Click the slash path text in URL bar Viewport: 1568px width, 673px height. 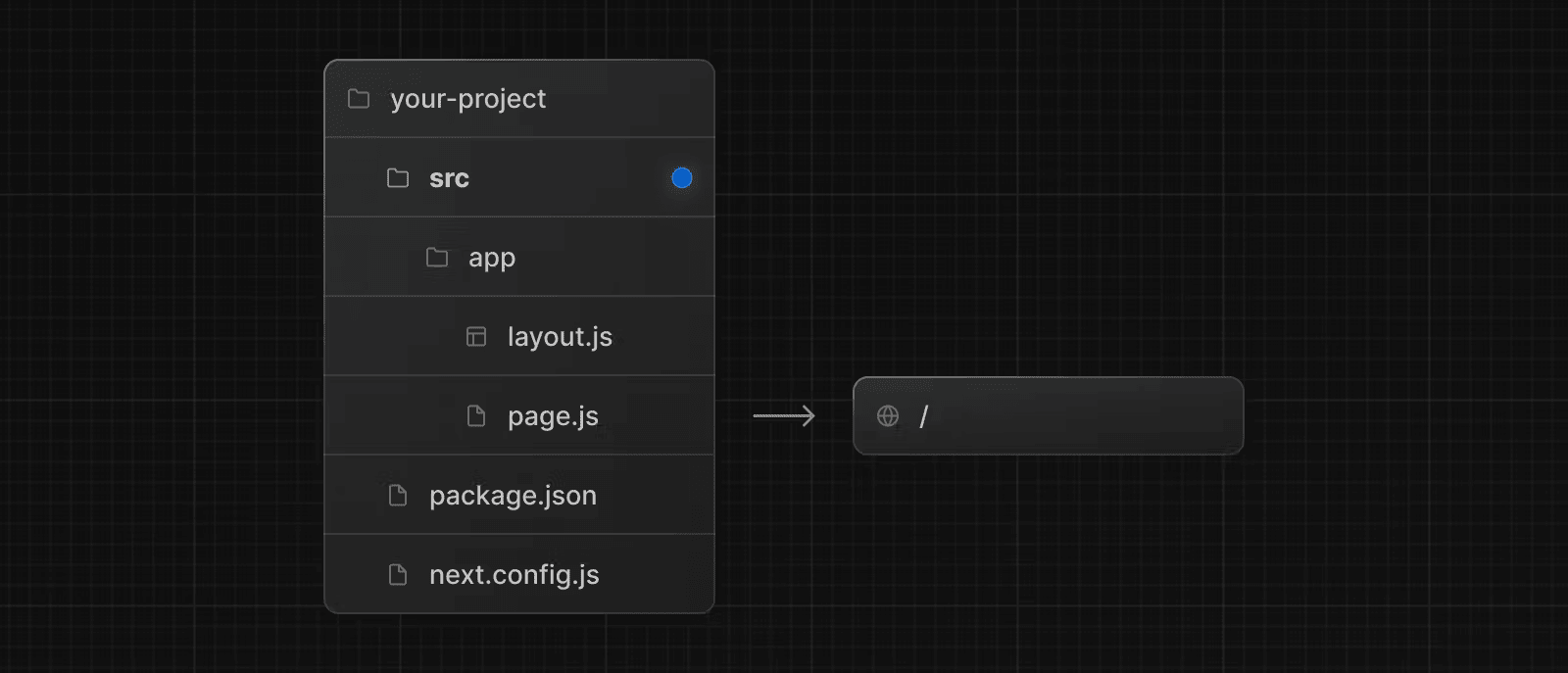[x=923, y=416]
